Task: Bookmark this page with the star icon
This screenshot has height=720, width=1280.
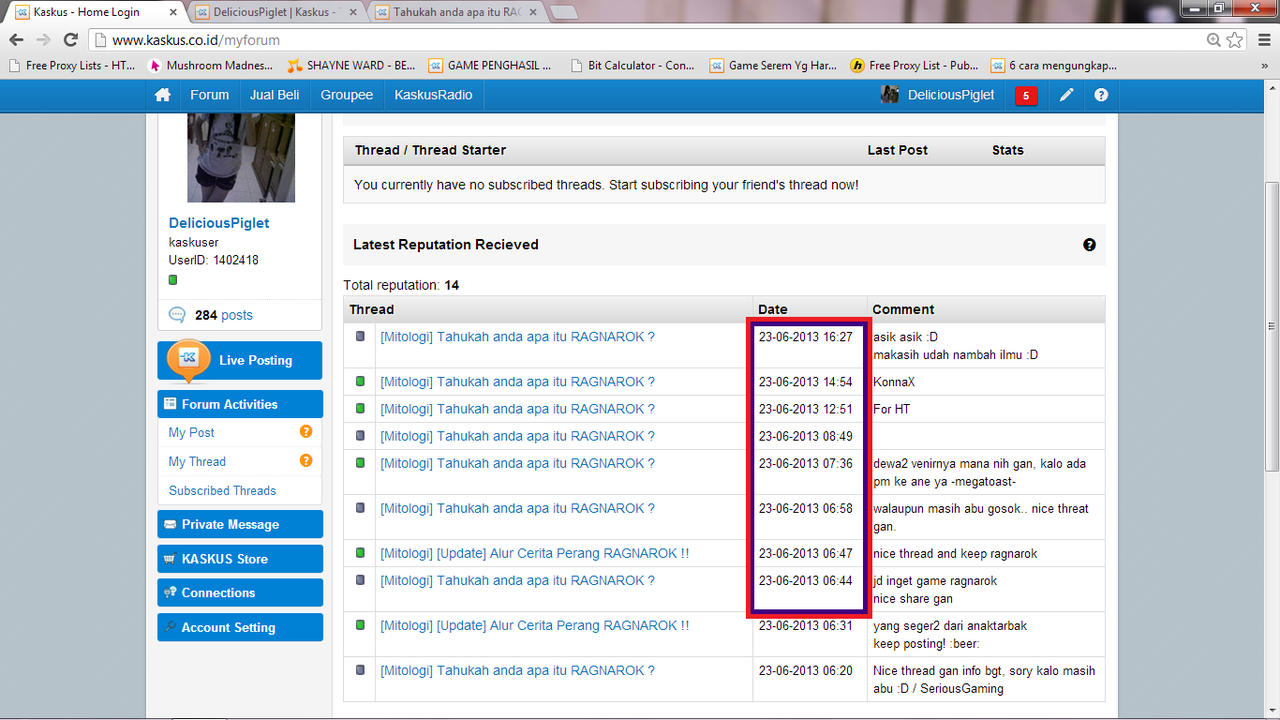Action: 1235,40
